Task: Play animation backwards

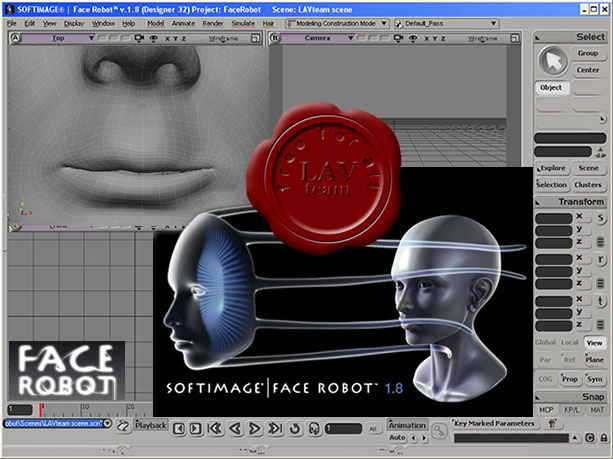Action: click(235, 429)
